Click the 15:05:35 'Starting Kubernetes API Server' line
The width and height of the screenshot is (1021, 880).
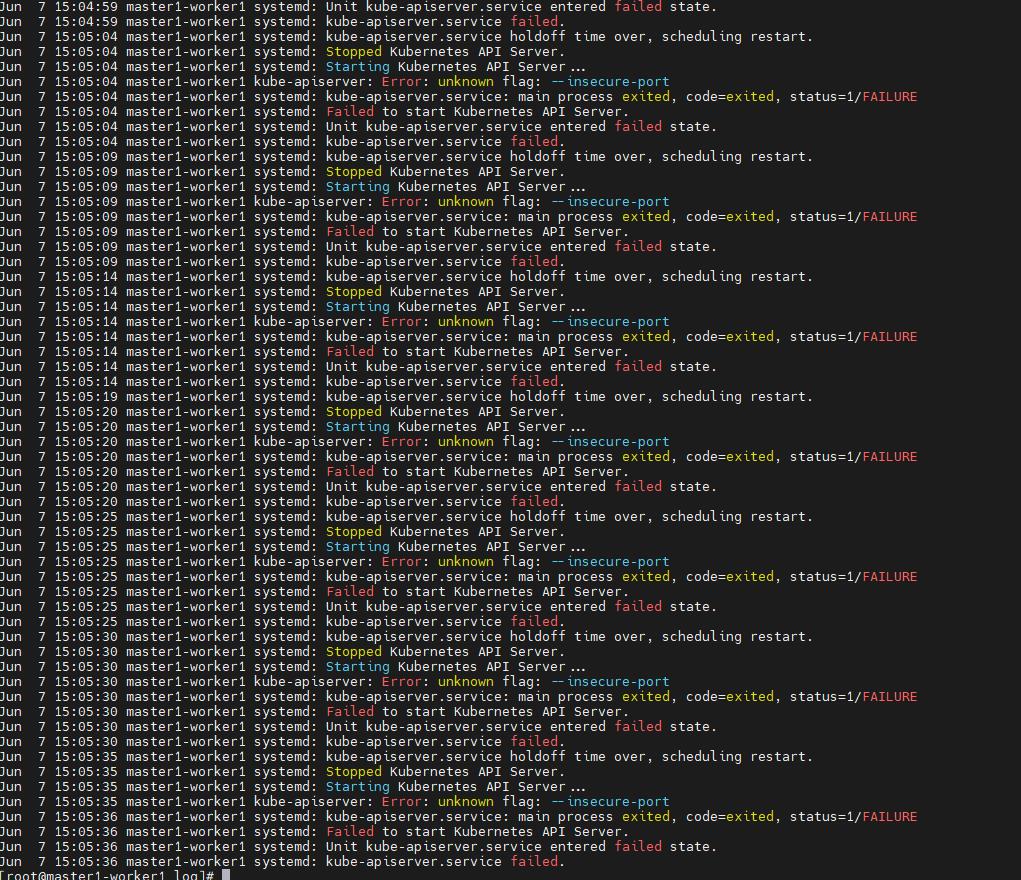293,786
